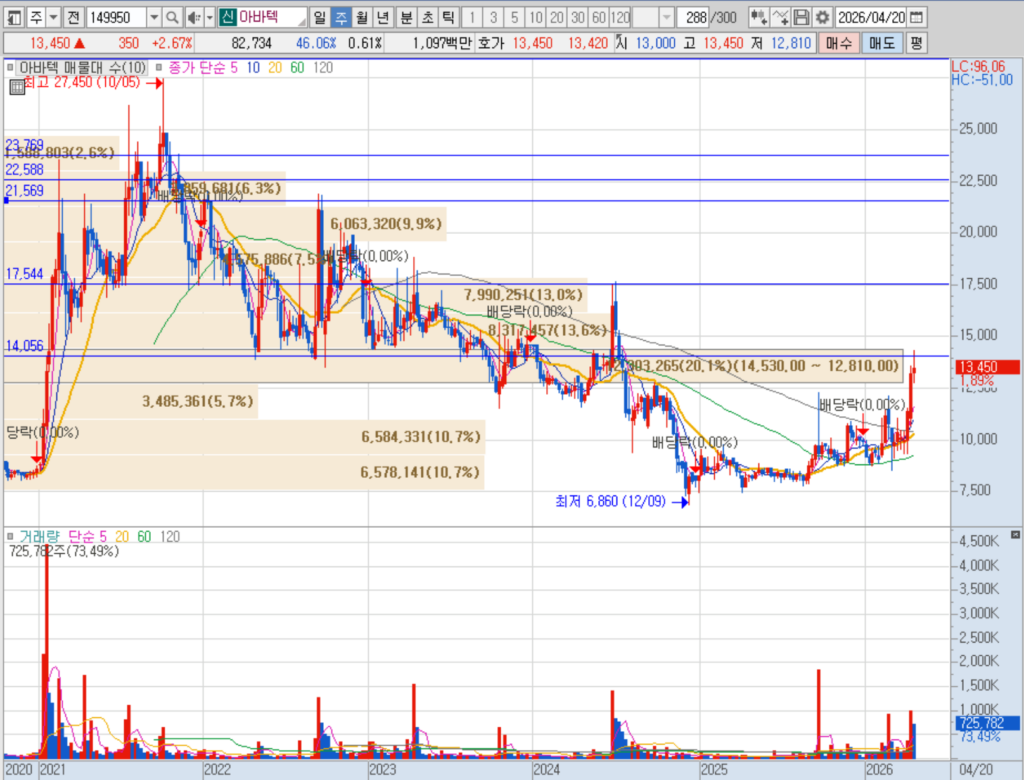The width and height of the screenshot is (1024, 780).
Task: Click the panel layout icon in the toolbar's corner
Action: coord(14,17)
